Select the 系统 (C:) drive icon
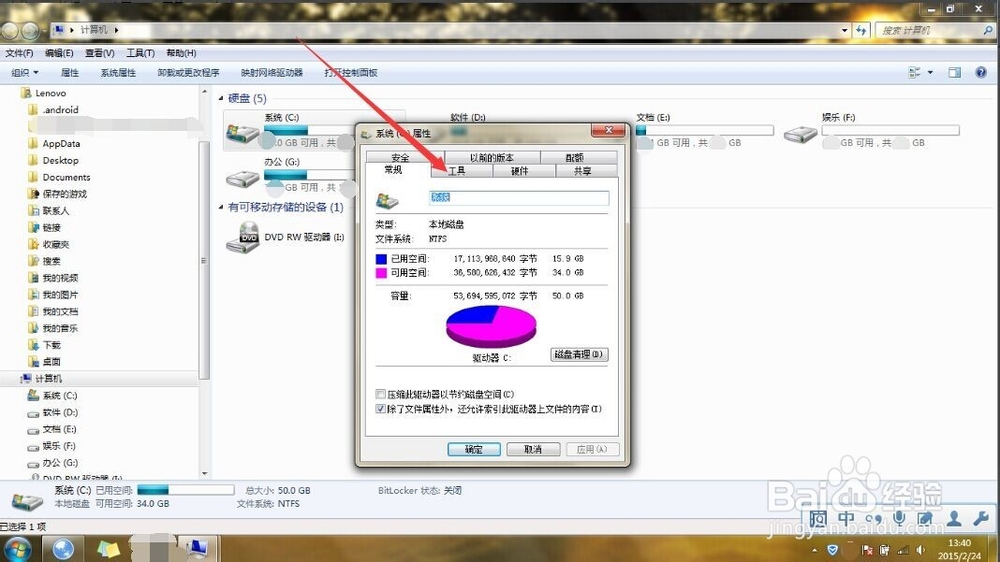 (243, 133)
